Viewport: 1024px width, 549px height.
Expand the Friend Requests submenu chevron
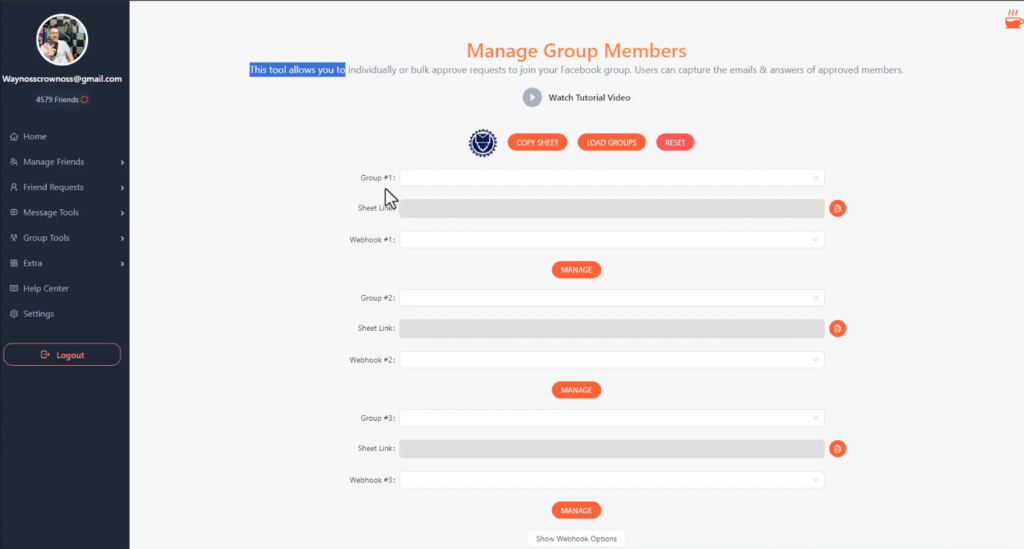click(122, 187)
